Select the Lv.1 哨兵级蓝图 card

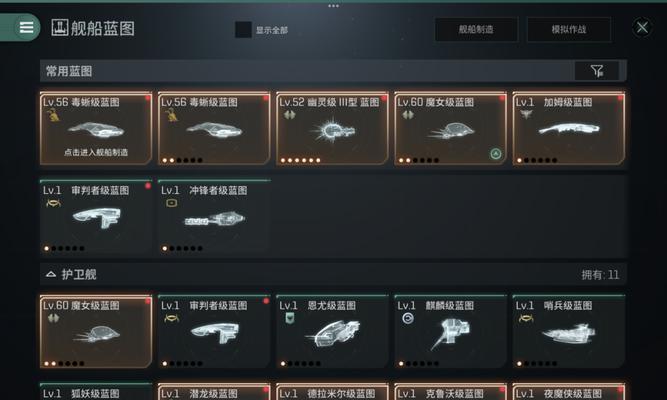click(569, 331)
